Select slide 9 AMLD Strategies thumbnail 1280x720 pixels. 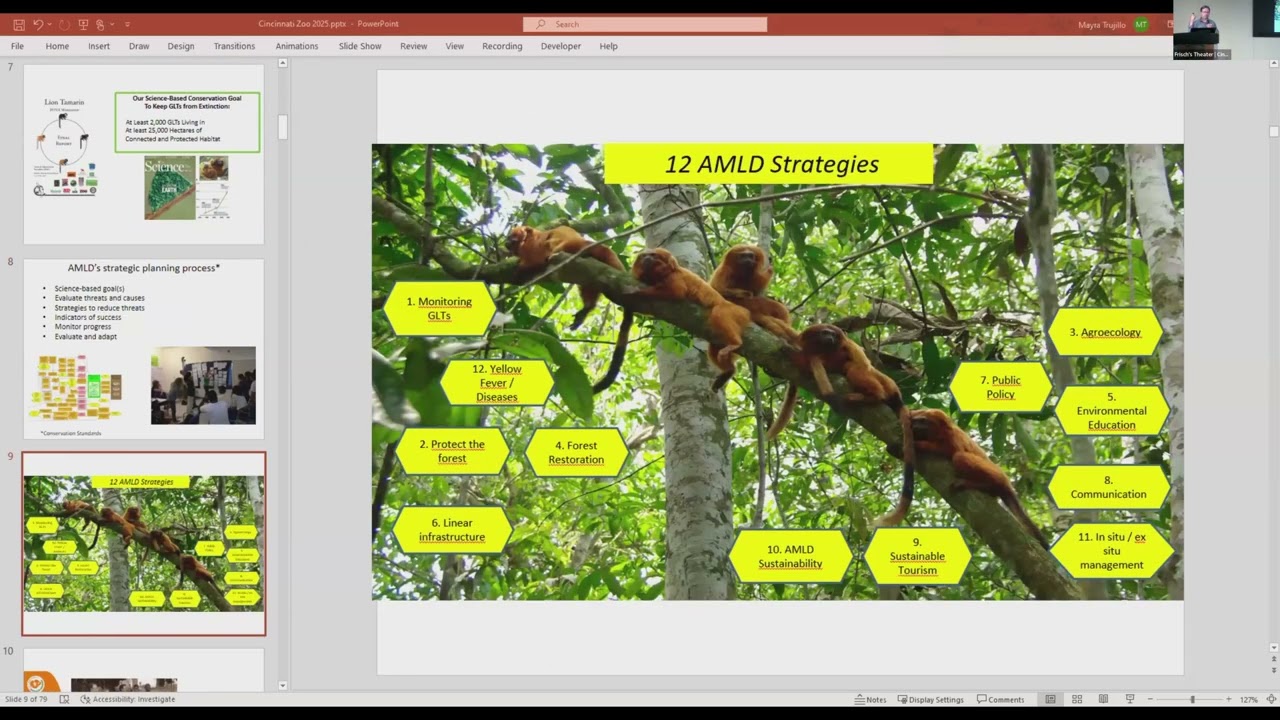[x=144, y=544]
